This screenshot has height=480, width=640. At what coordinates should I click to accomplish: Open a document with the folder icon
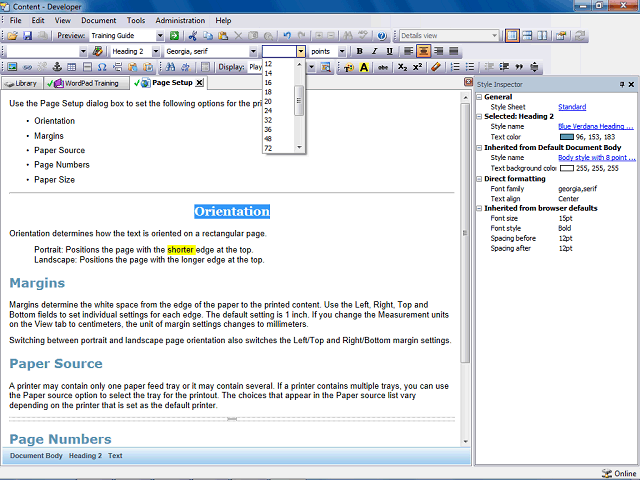[12, 36]
